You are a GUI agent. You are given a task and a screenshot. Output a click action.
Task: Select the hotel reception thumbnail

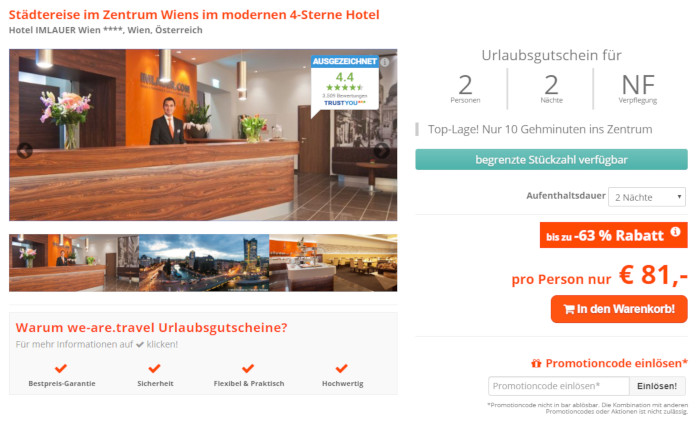74,263
